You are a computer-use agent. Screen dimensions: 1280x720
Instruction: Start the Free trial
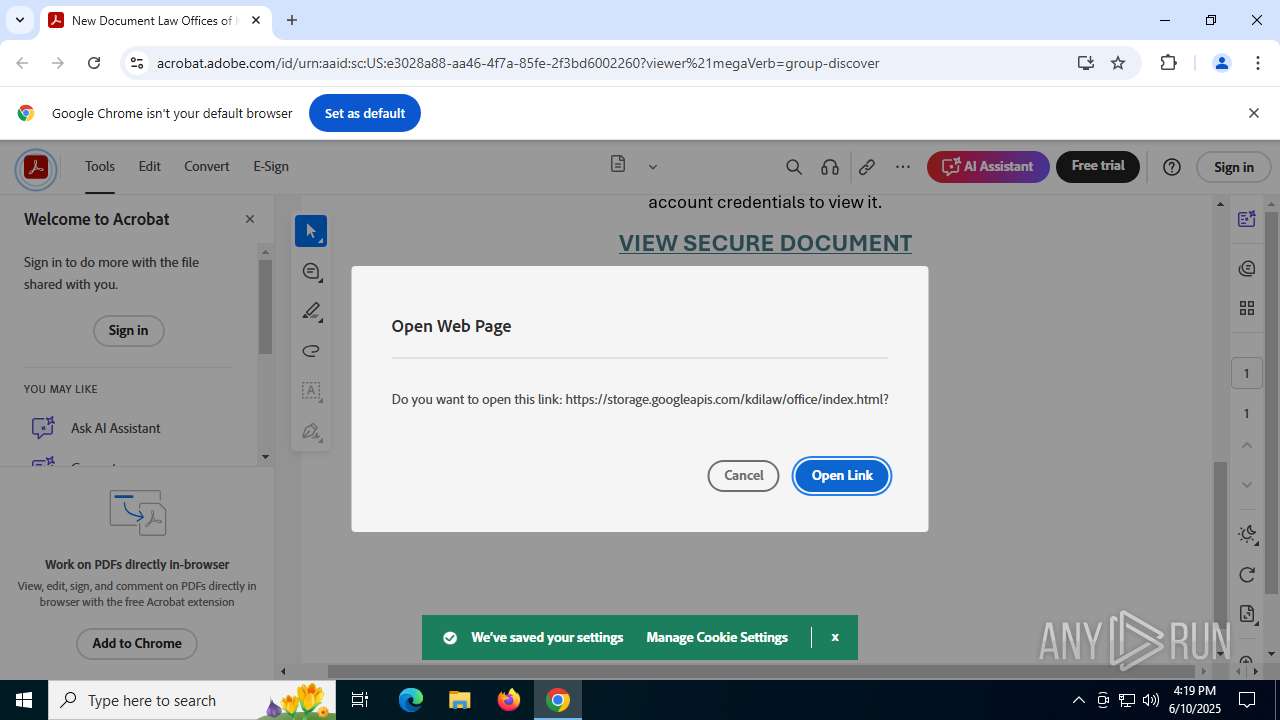[1098, 167]
